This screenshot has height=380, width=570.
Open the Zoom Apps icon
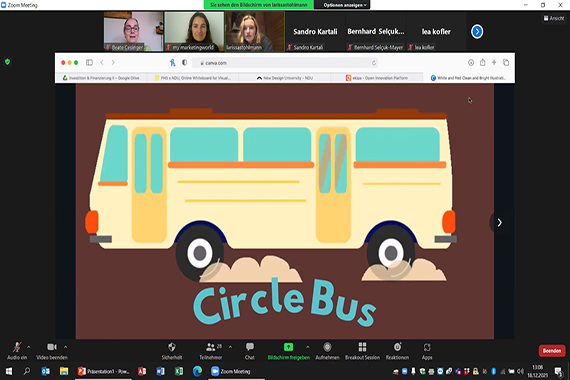(x=427, y=348)
